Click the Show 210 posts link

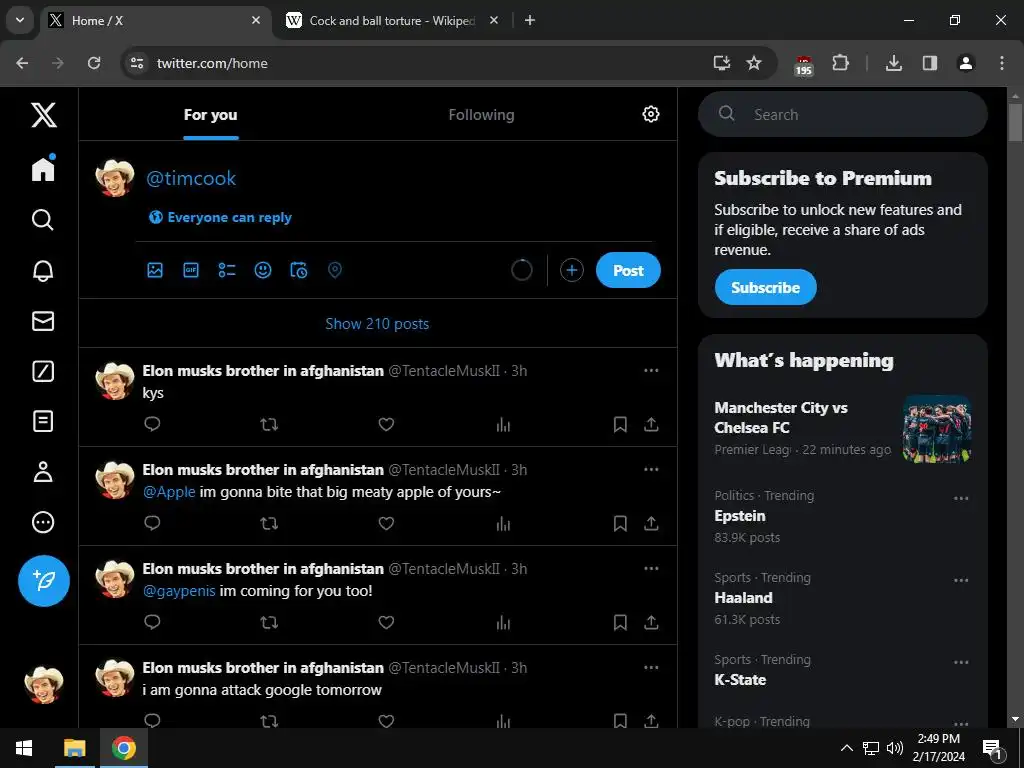point(377,324)
